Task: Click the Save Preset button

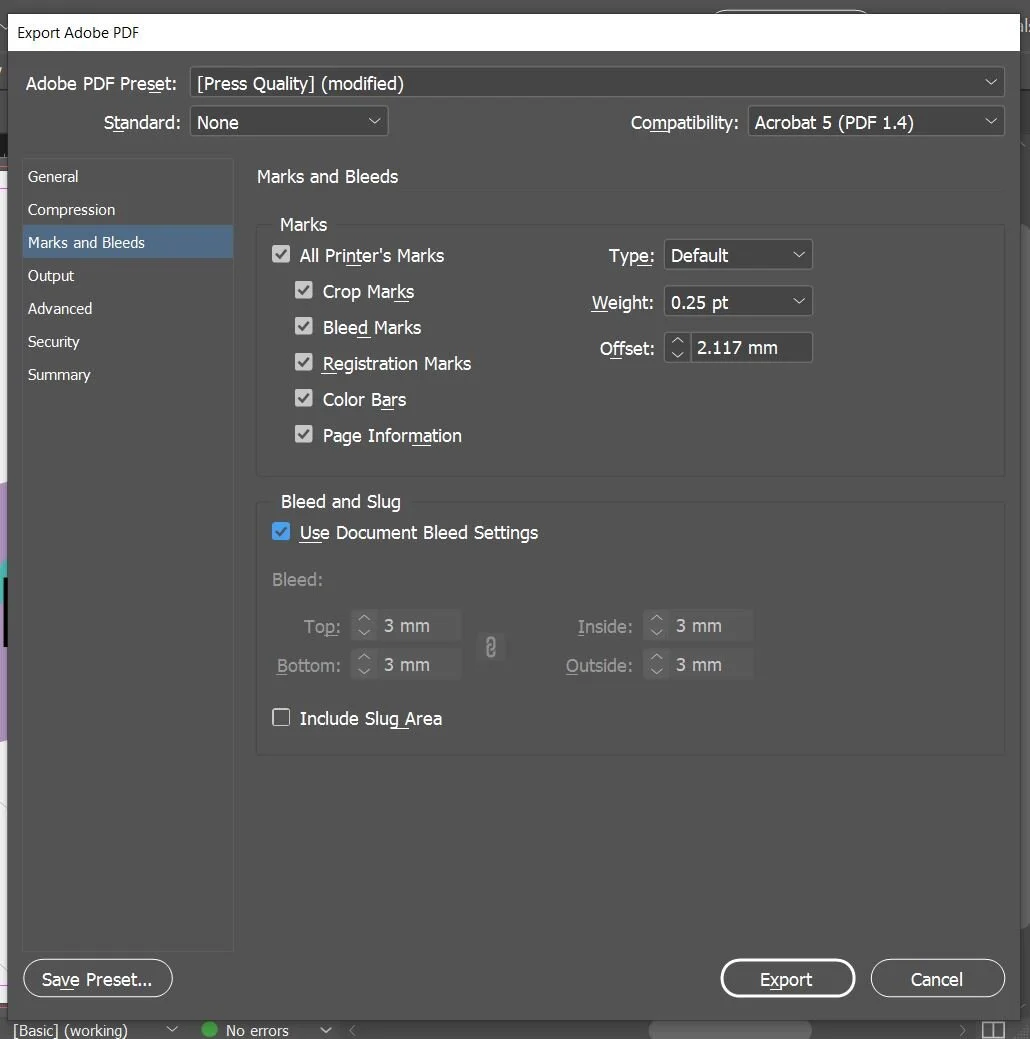Action: pos(97,978)
